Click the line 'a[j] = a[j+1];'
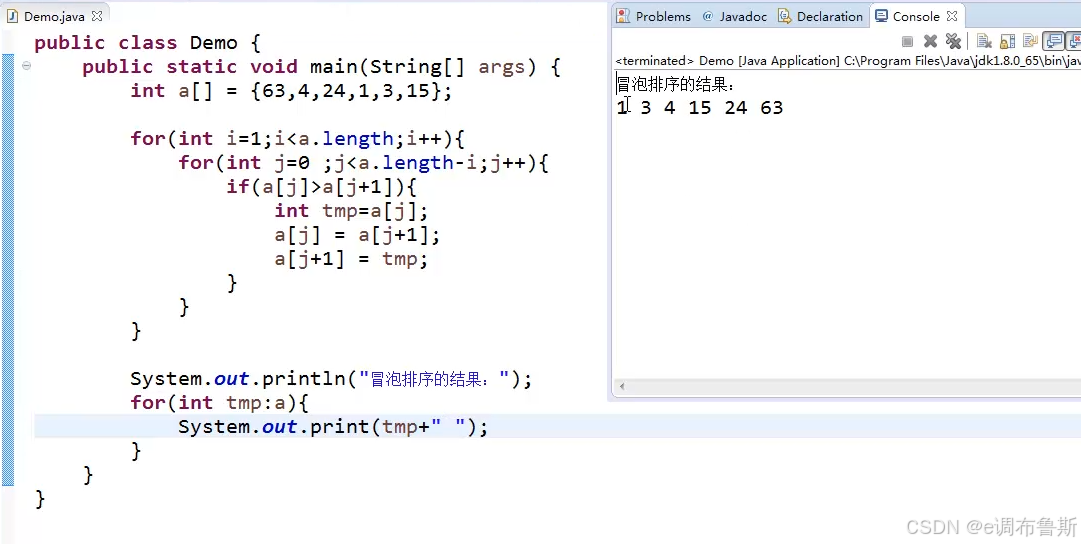 [357, 235]
